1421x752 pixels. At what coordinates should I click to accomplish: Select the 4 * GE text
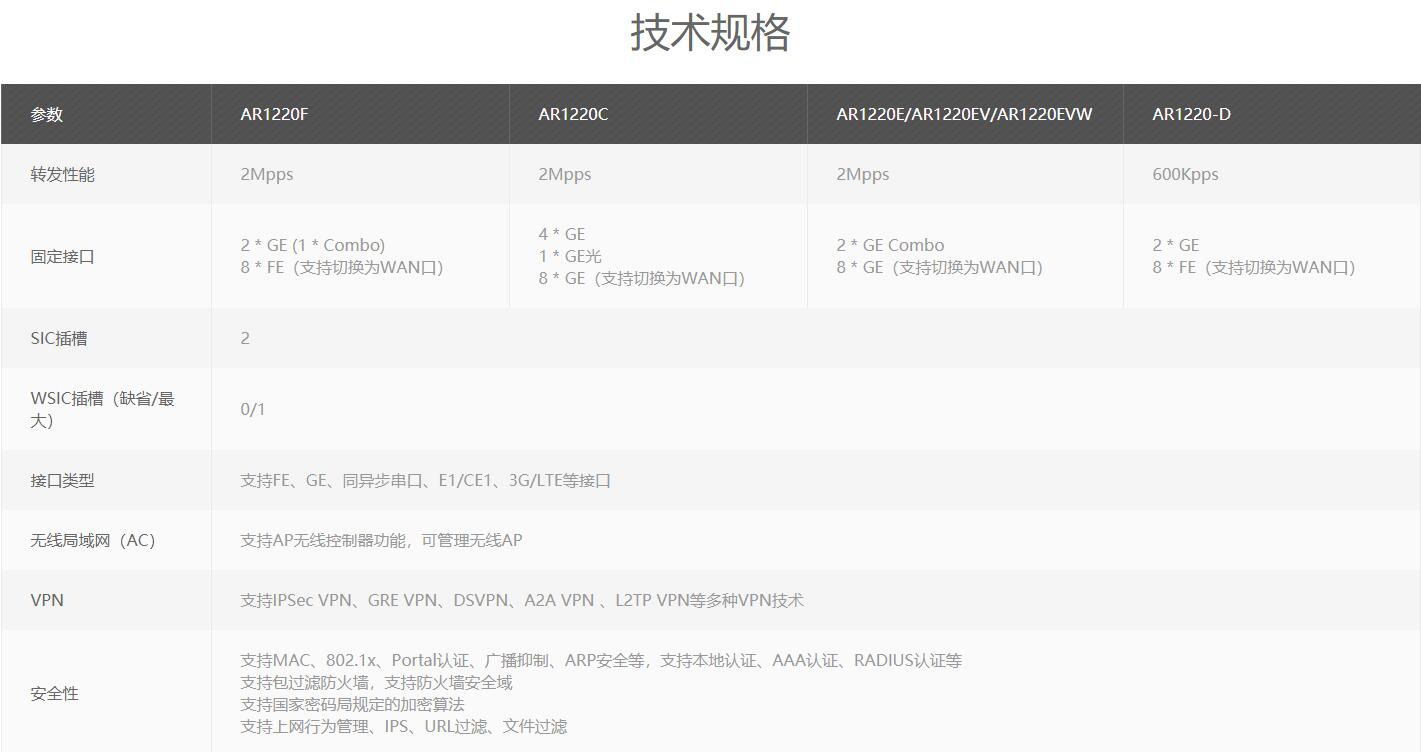coord(562,234)
